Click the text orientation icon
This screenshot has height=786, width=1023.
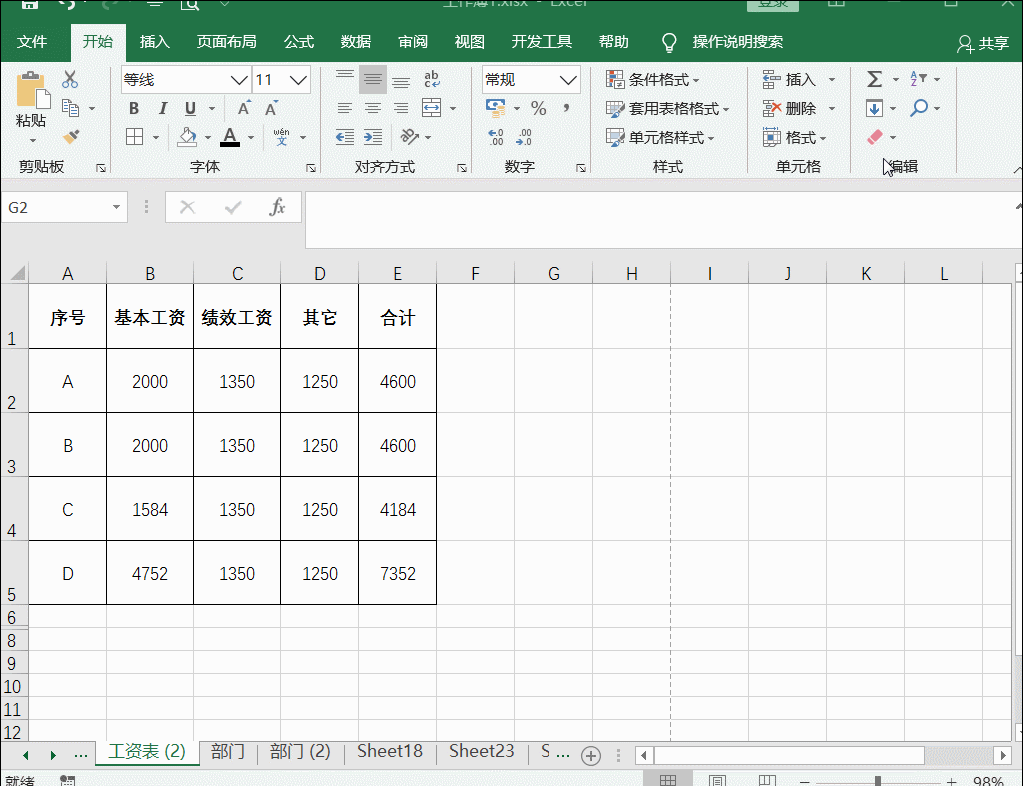pyautogui.click(x=410, y=137)
